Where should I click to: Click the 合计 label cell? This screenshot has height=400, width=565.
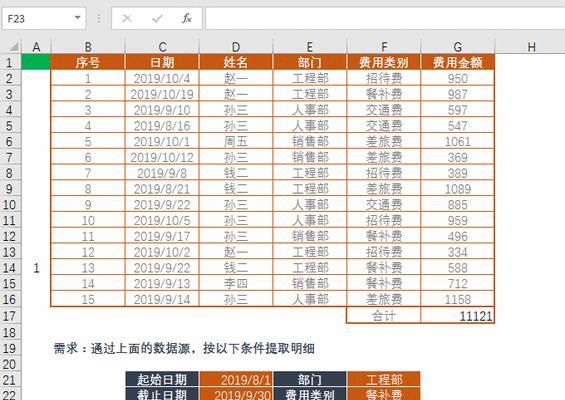coord(384,316)
